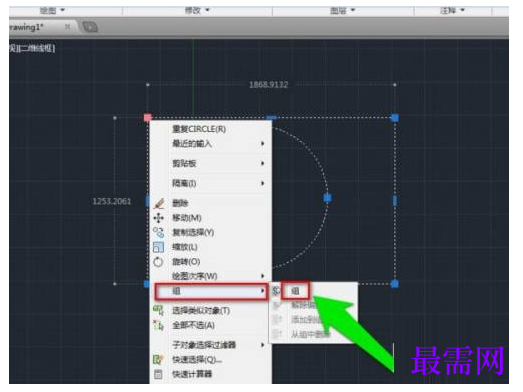Click the remove-from-group icon for 从组中删除
The image size is (523, 392).
[277, 334]
